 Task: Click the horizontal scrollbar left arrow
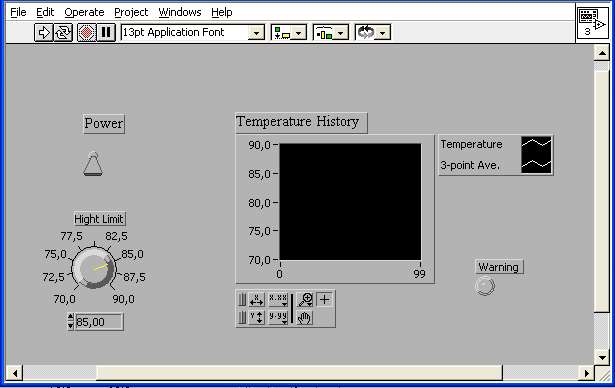(15, 373)
